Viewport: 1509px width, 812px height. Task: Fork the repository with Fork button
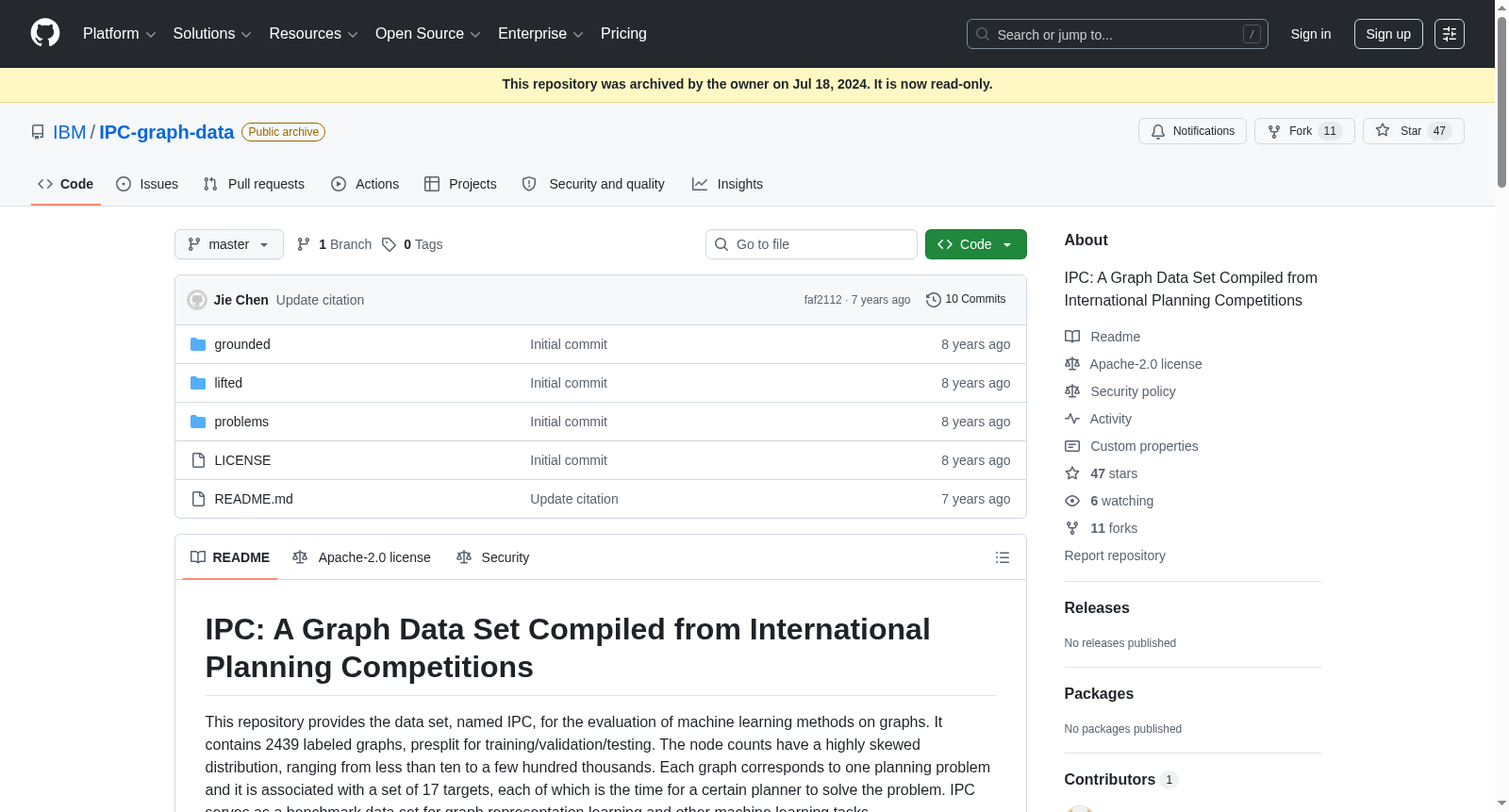coord(1304,131)
